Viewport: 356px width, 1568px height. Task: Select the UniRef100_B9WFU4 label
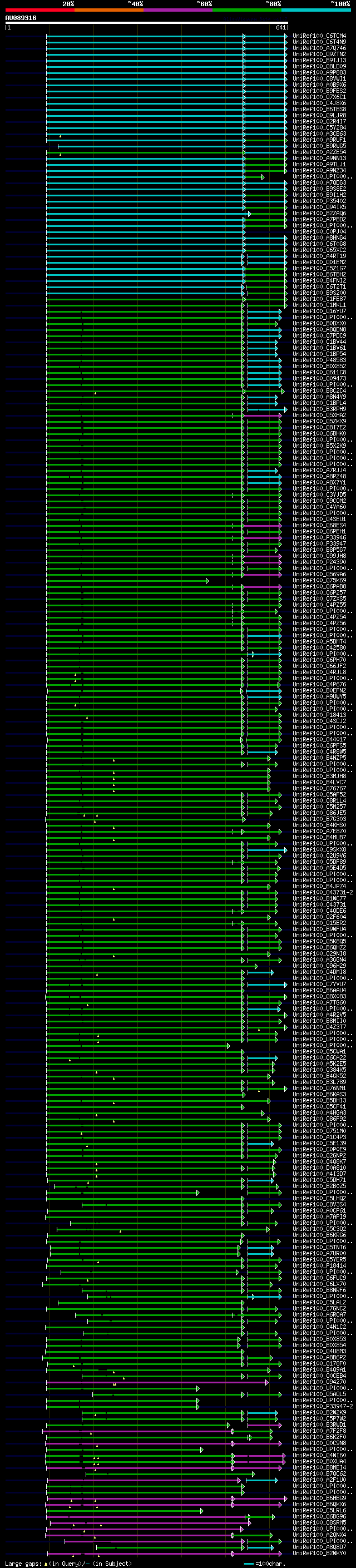(x=319, y=930)
